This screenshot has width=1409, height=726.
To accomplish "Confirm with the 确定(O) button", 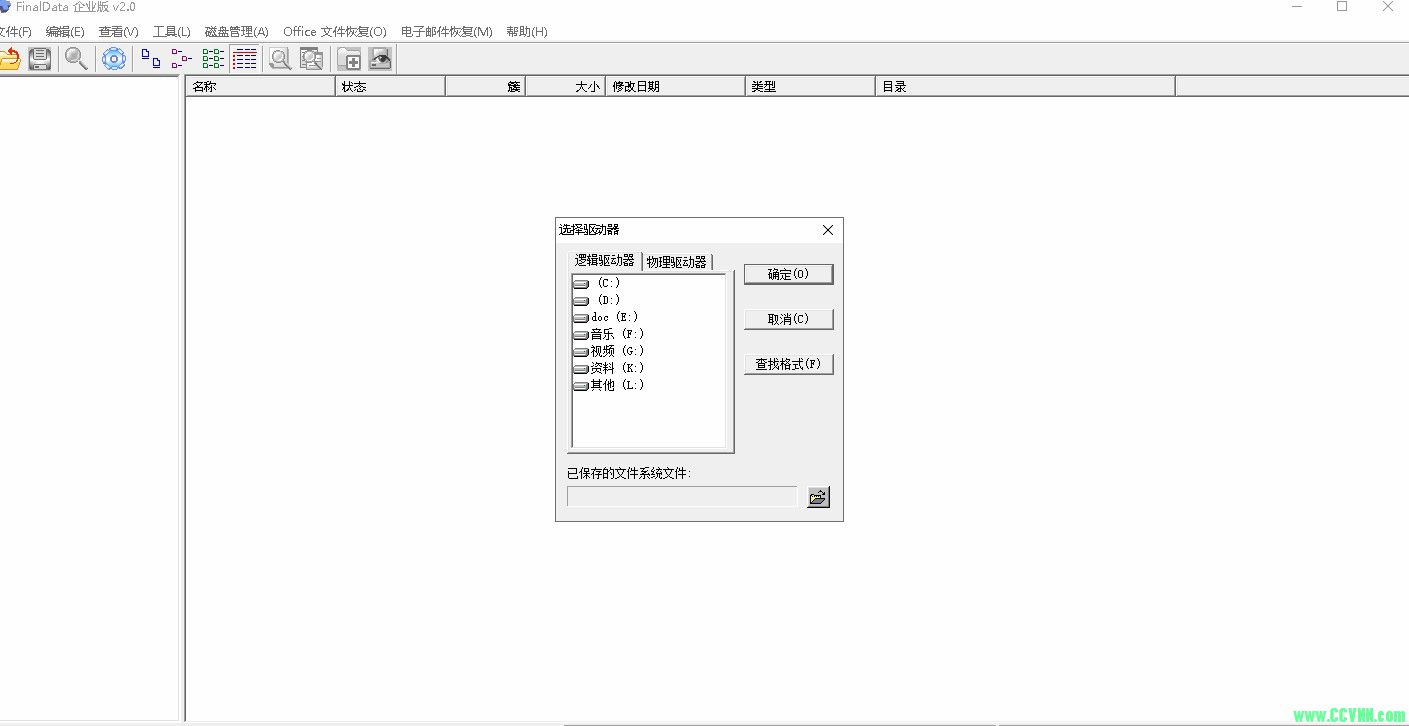I will point(788,274).
